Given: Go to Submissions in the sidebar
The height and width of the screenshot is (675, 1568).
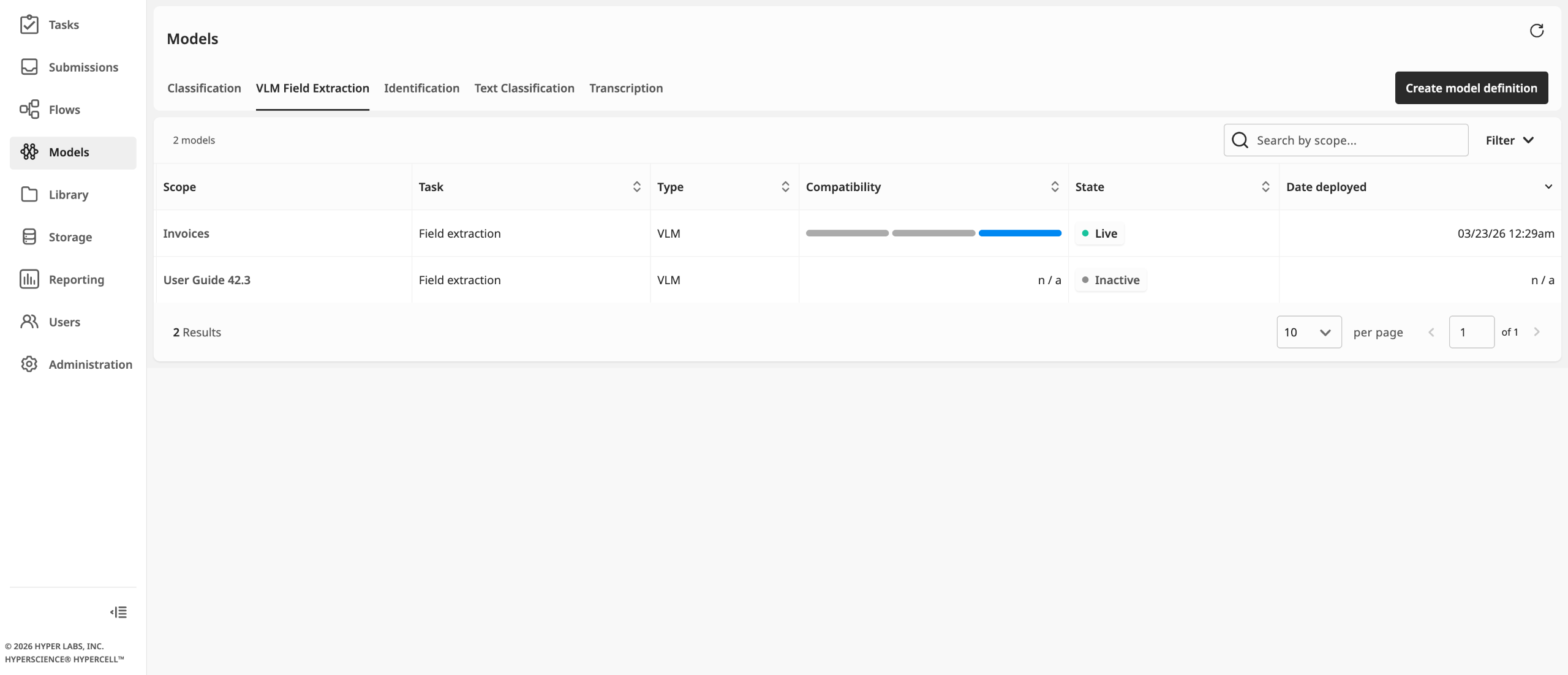Looking at the screenshot, I should coord(83,67).
